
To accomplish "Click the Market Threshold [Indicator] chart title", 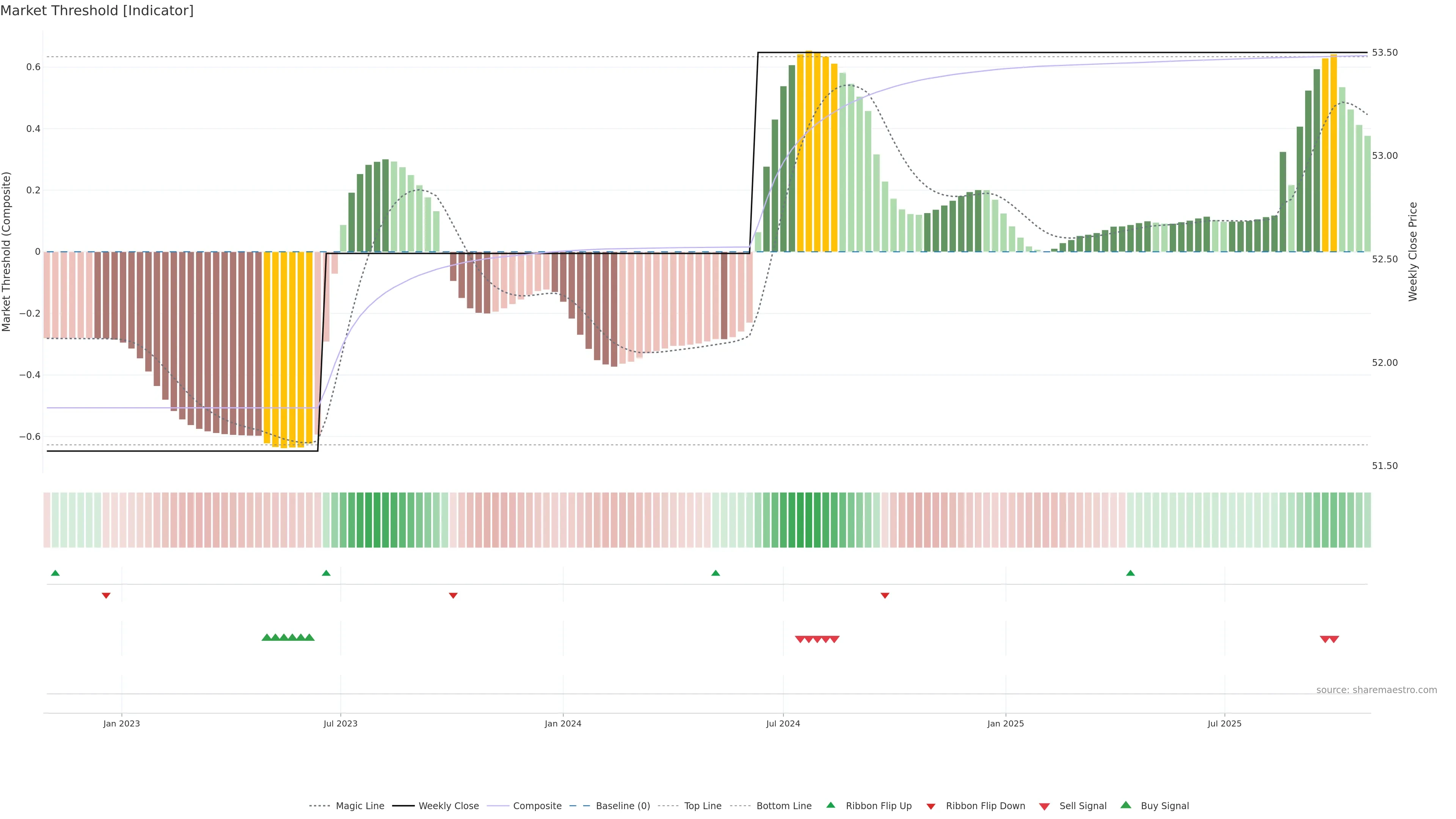I will click(x=97, y=11).
